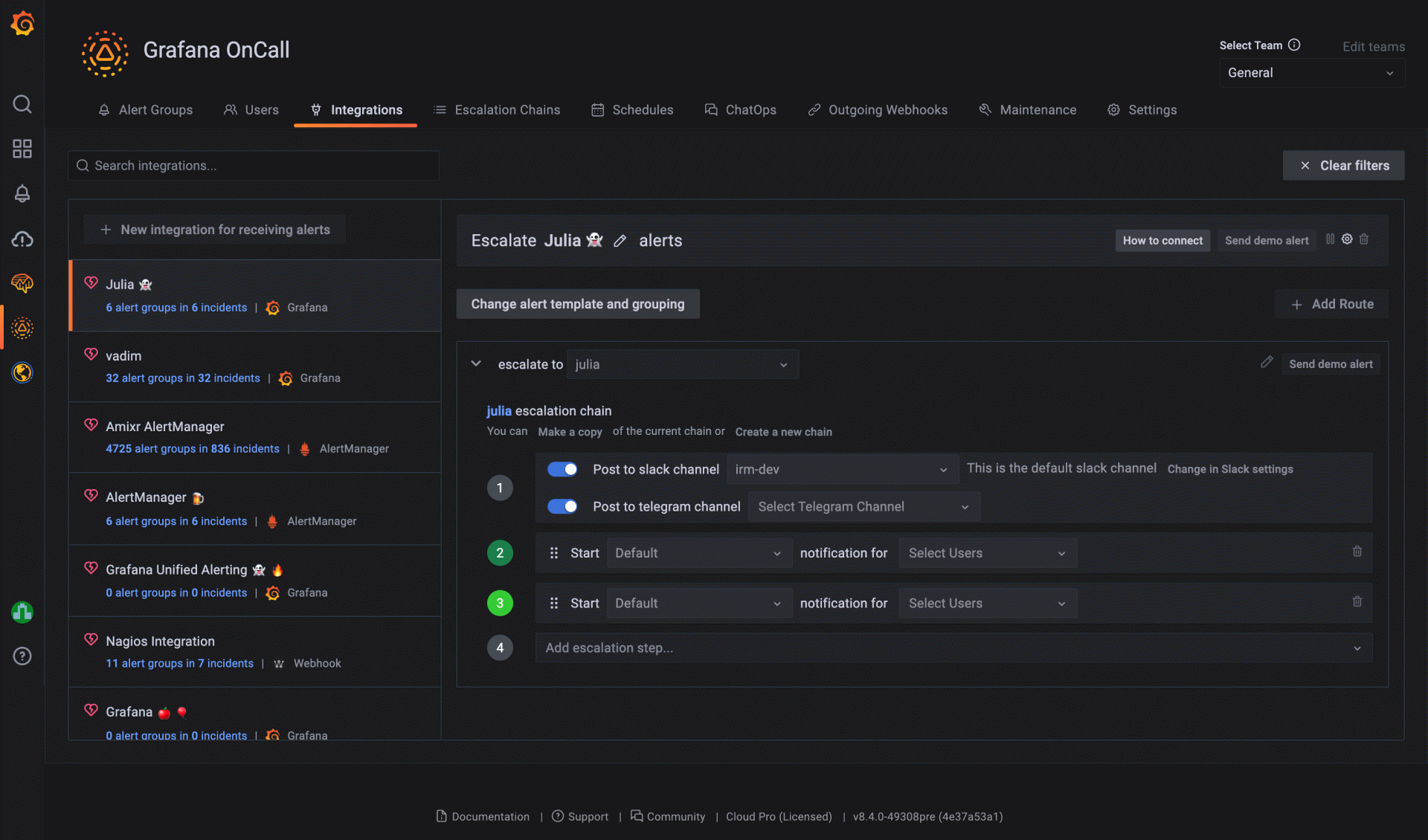Screen dimensions: 1428x840
Task: Open the irm-dev slack channel dropdown
Action: 840,469
